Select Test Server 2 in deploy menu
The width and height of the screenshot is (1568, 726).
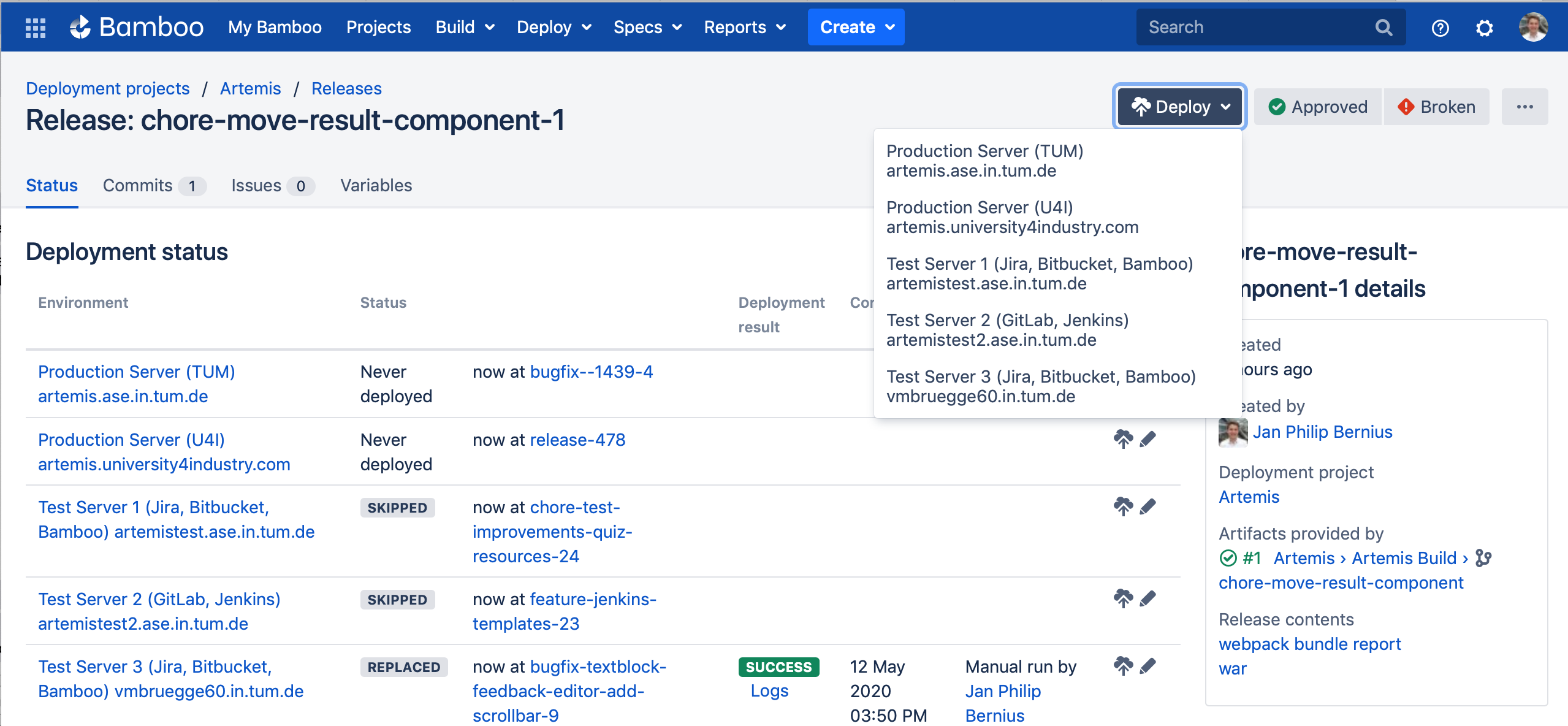tap(1058, 330)
